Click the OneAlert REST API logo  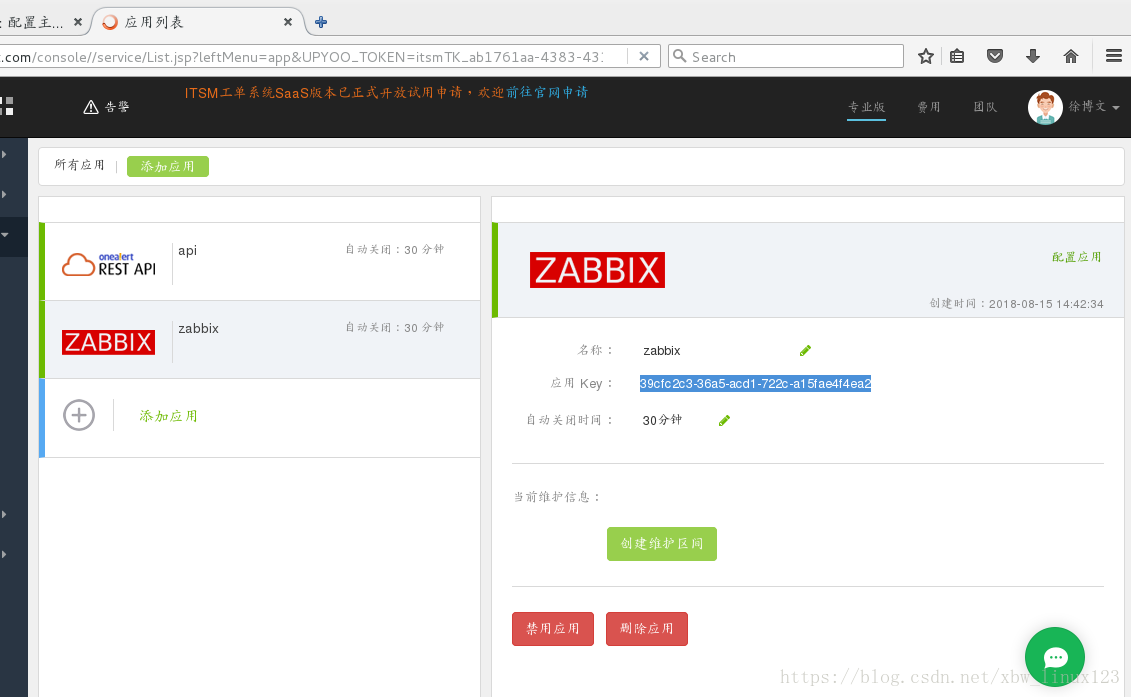109,264
